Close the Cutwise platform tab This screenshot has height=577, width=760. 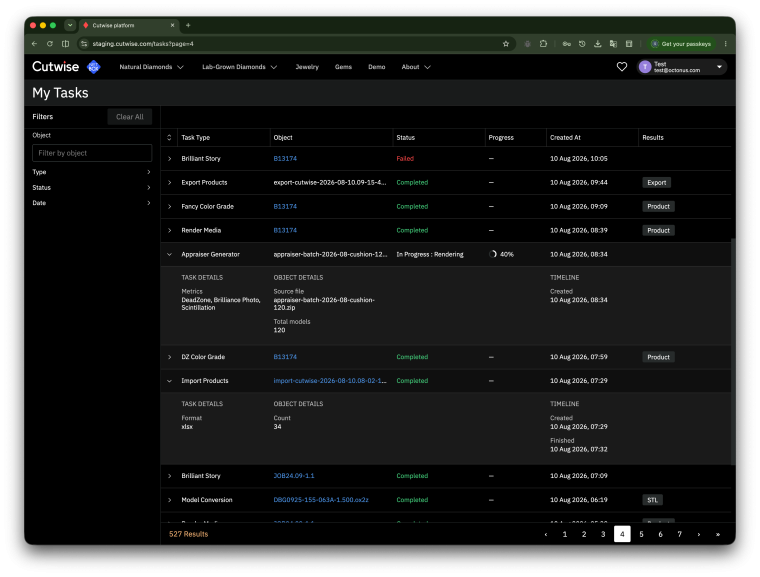pos(172,25)
